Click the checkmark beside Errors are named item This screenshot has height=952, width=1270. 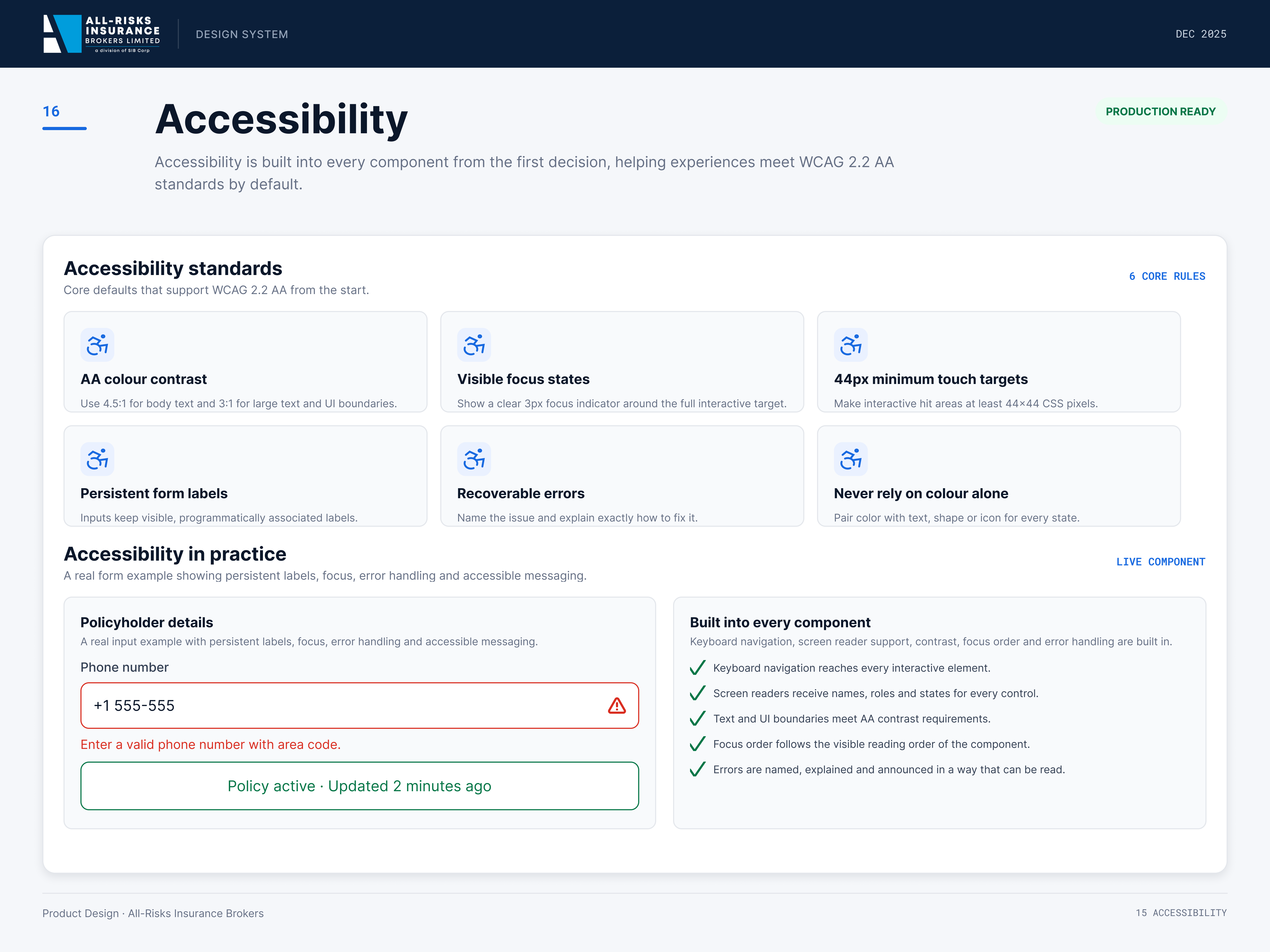698,769
